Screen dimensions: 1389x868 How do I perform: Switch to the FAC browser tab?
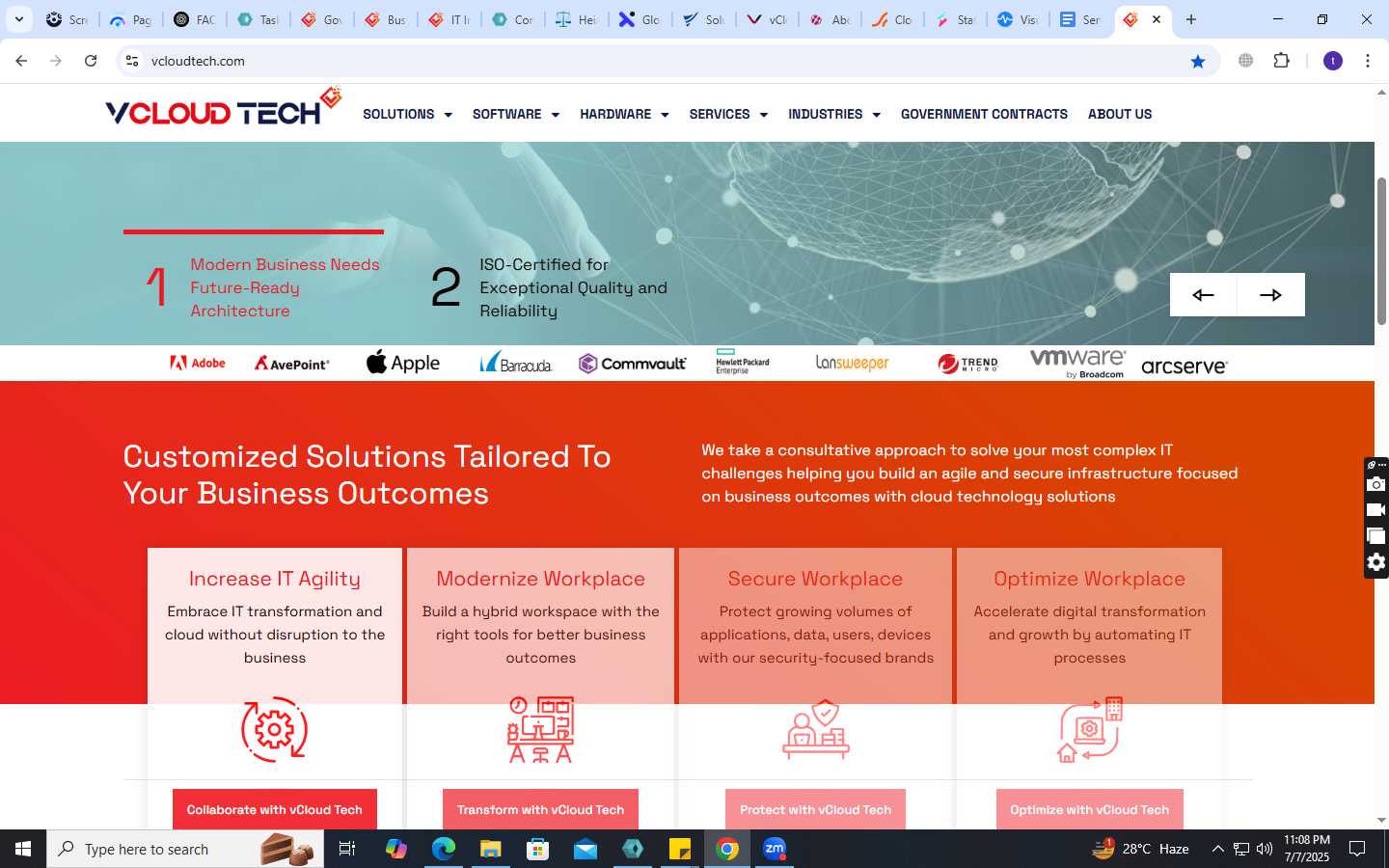pos(194,19)
